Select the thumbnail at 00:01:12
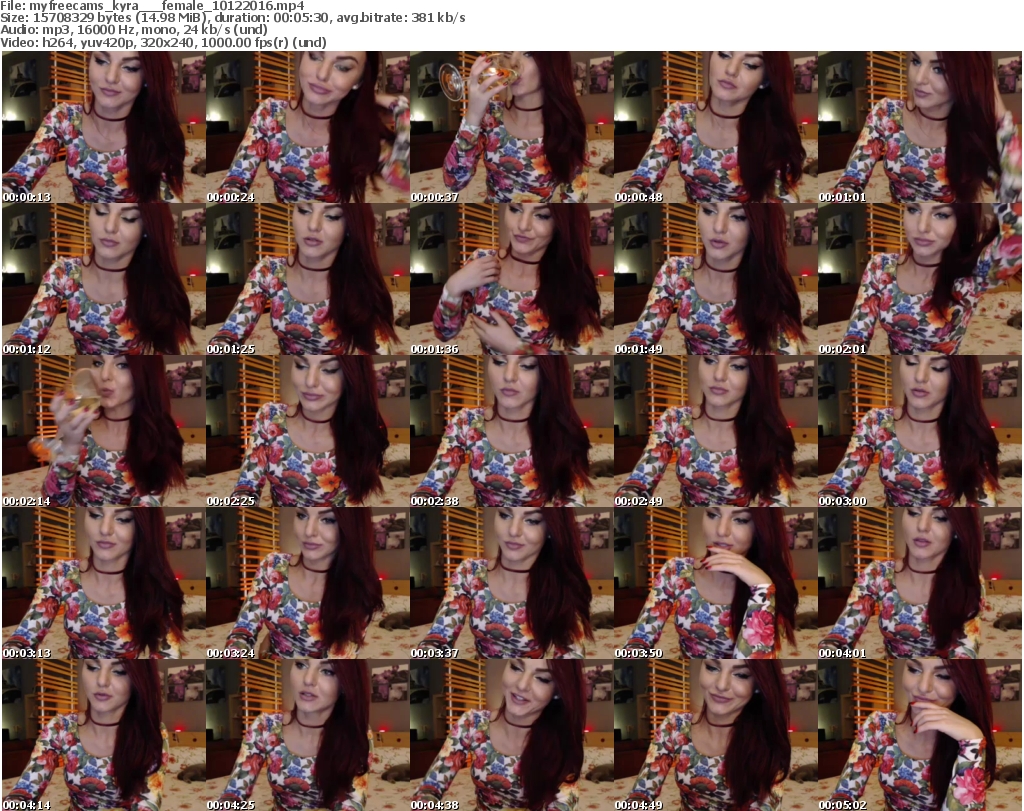Image resolution: width=1024 pixels, height=811 pixels. tap(103, 279)
